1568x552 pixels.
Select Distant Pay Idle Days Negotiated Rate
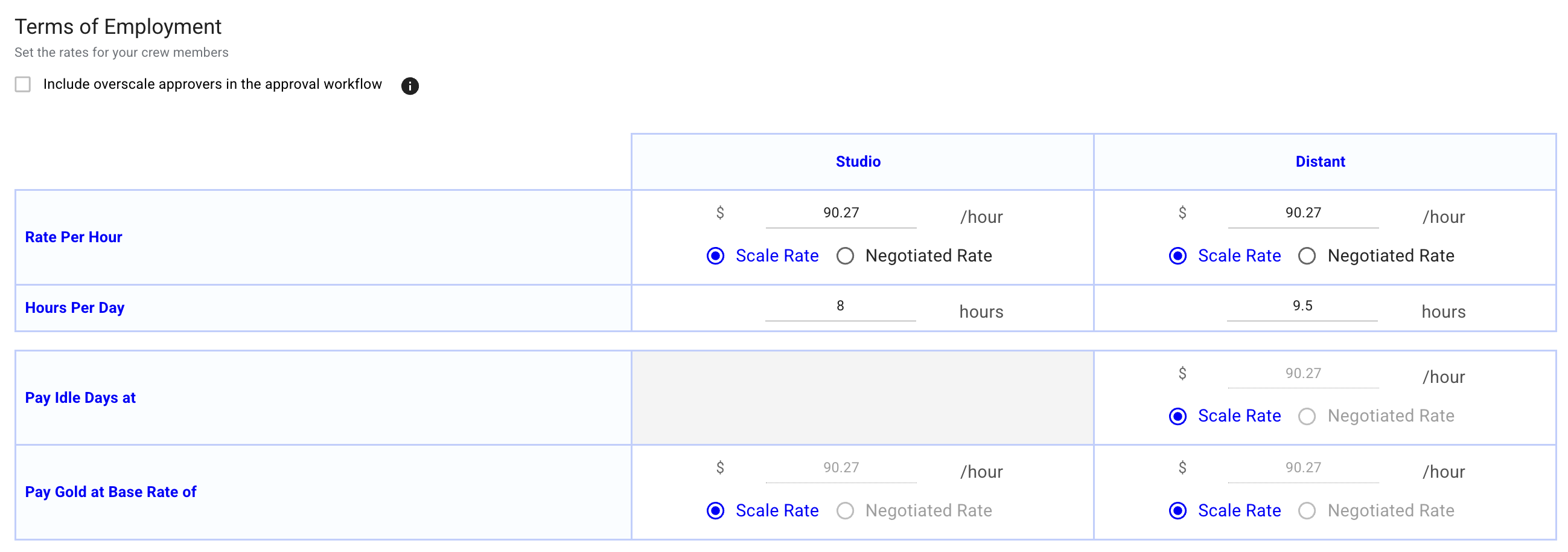[1307, 416]
